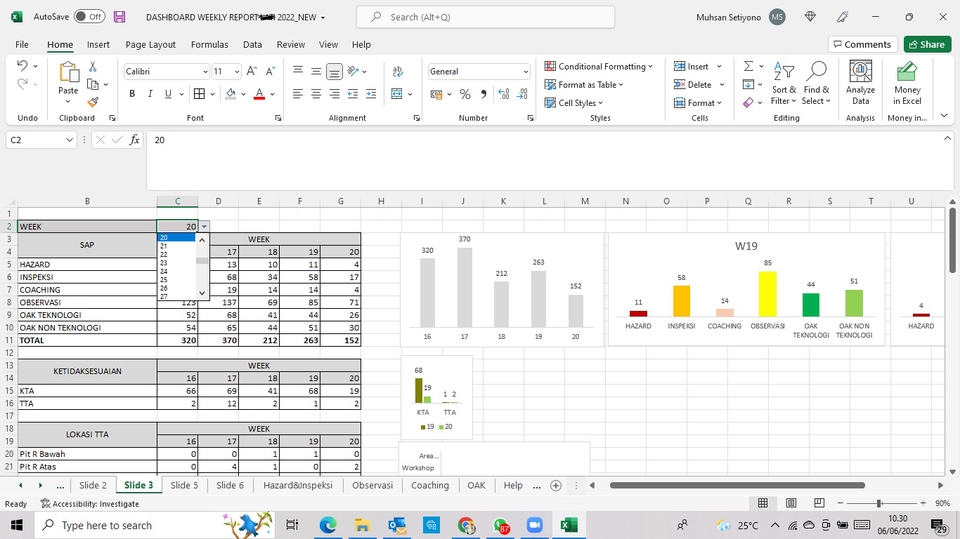The height and width of the screenshot is (539, 960).
Task: Open the font name dropdown
Action: pyautogui.click(x=200, y=72)
